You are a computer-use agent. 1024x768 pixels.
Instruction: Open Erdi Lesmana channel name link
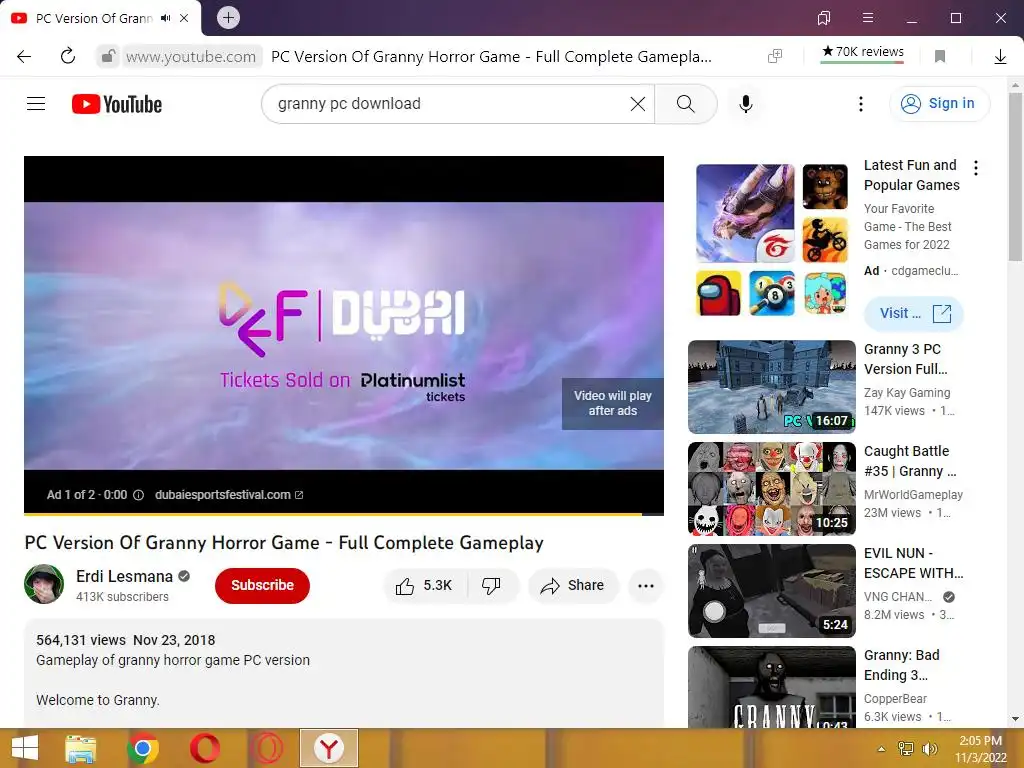[124, 577]
